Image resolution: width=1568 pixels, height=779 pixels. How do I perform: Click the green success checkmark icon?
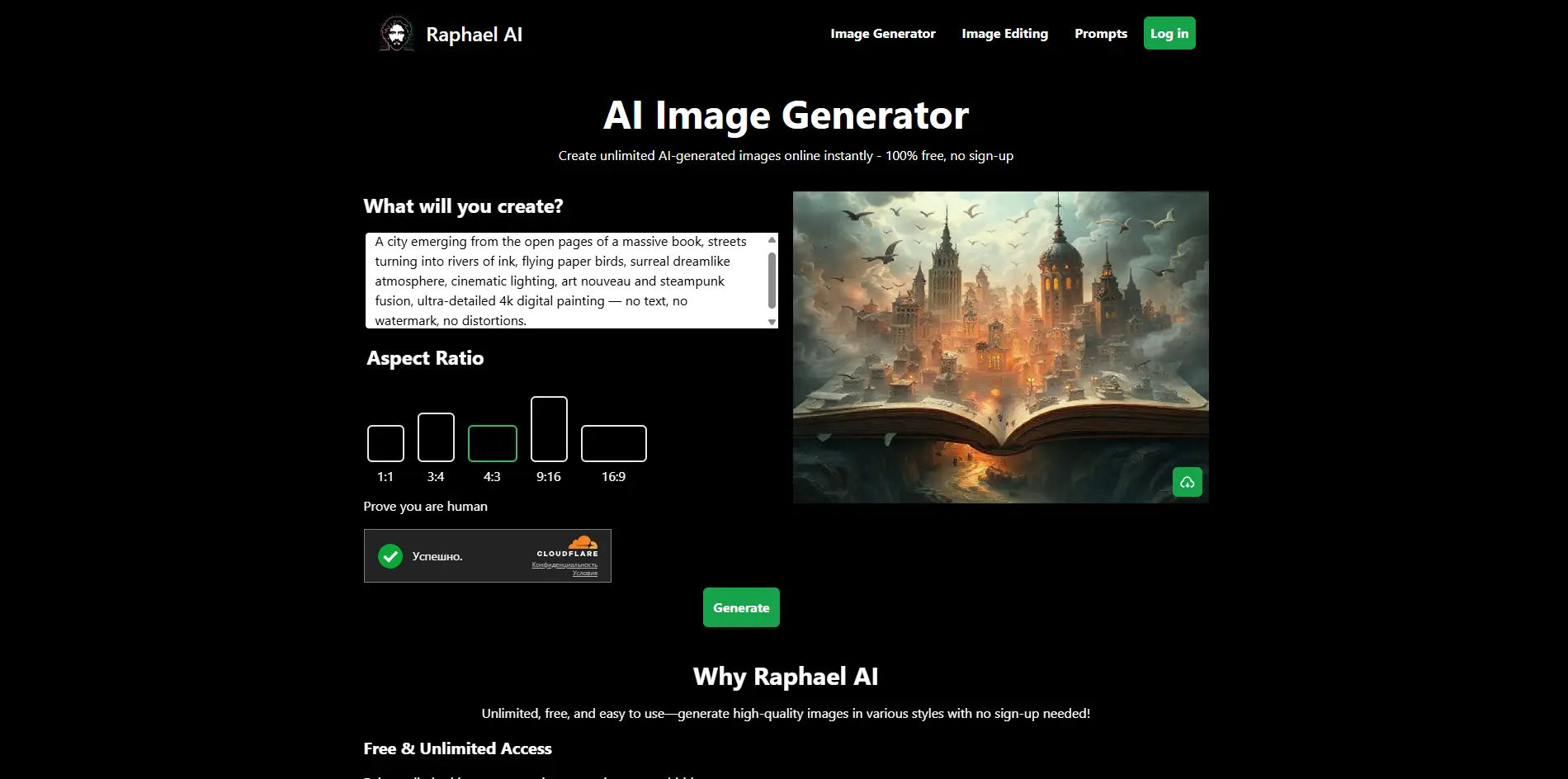390,556
